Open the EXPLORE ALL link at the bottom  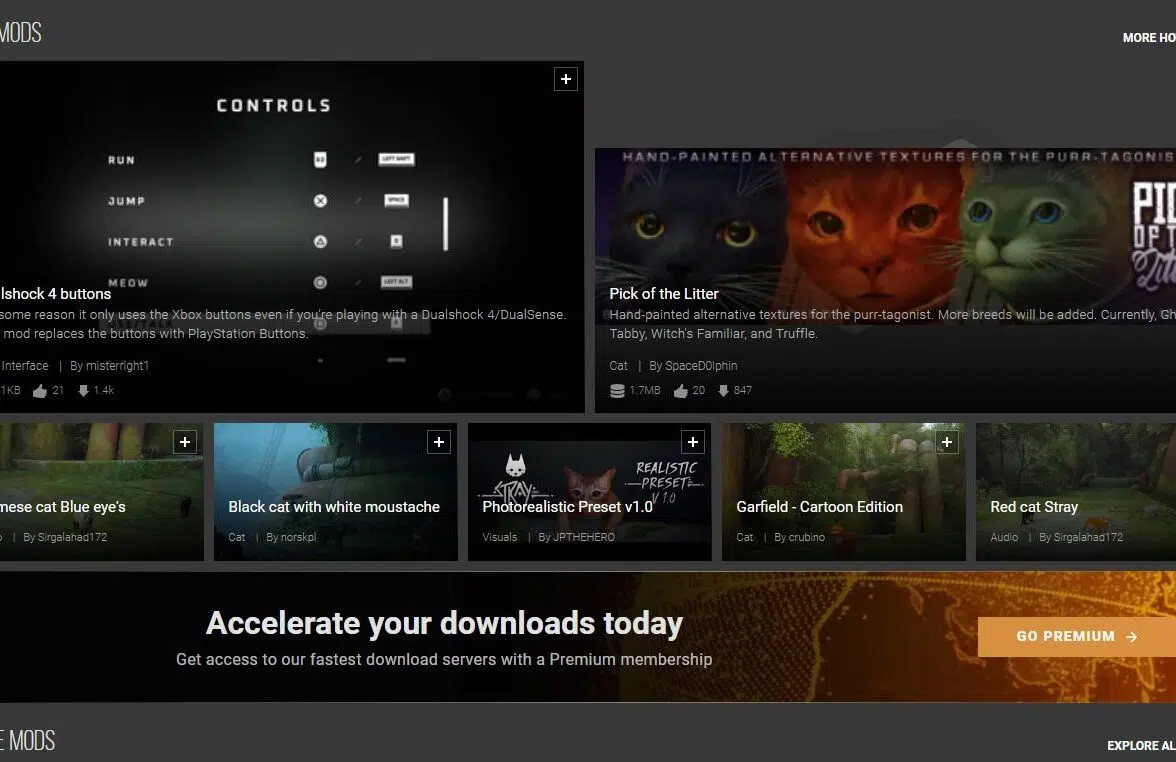[1142, 746]
